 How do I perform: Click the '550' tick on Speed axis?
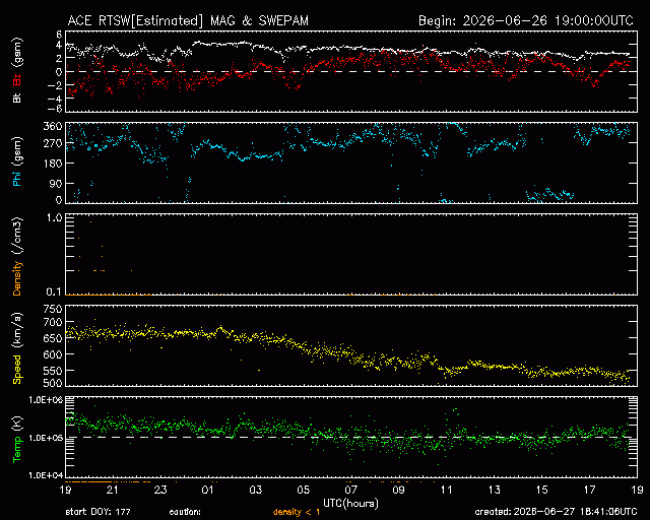pyautogui.click(x=53, y=370)
